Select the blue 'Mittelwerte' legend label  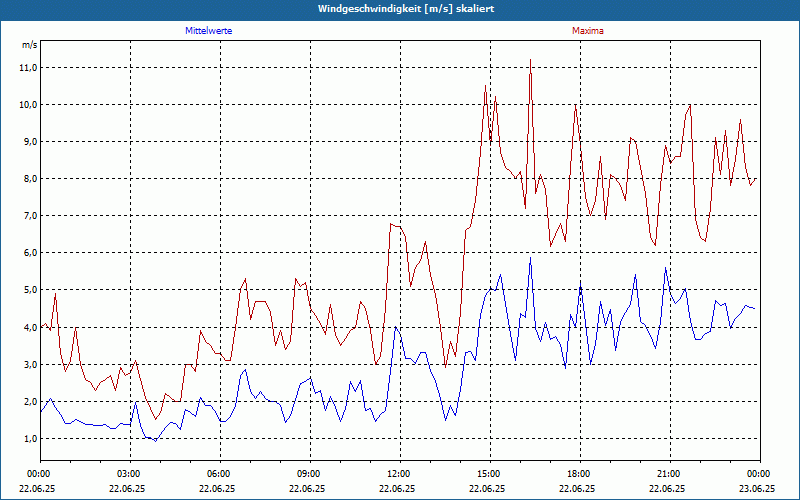[209, 31]
